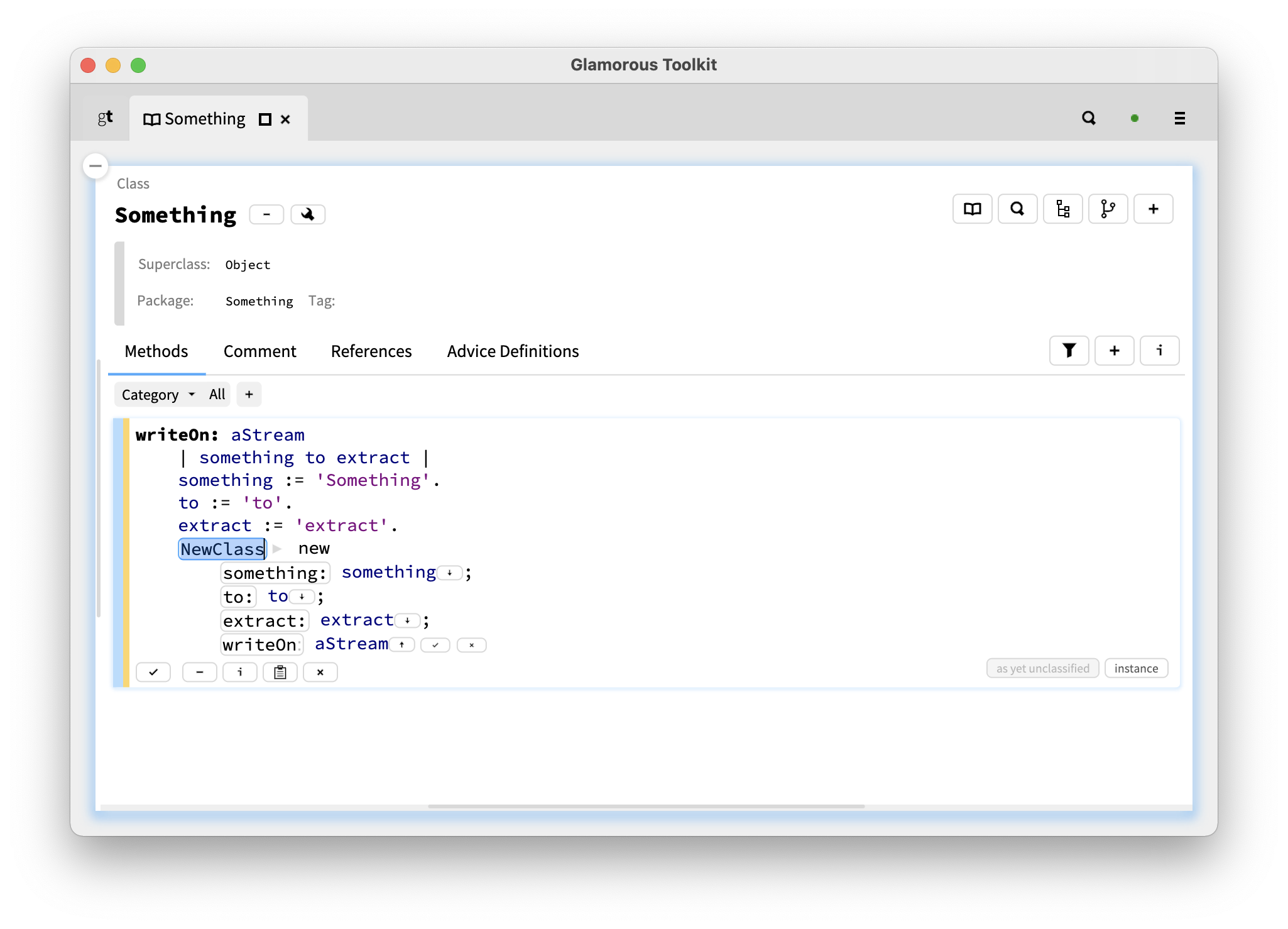1288x929 pixels.
Task: Open the class book documentation icon
Action: (x=973, y=209)
